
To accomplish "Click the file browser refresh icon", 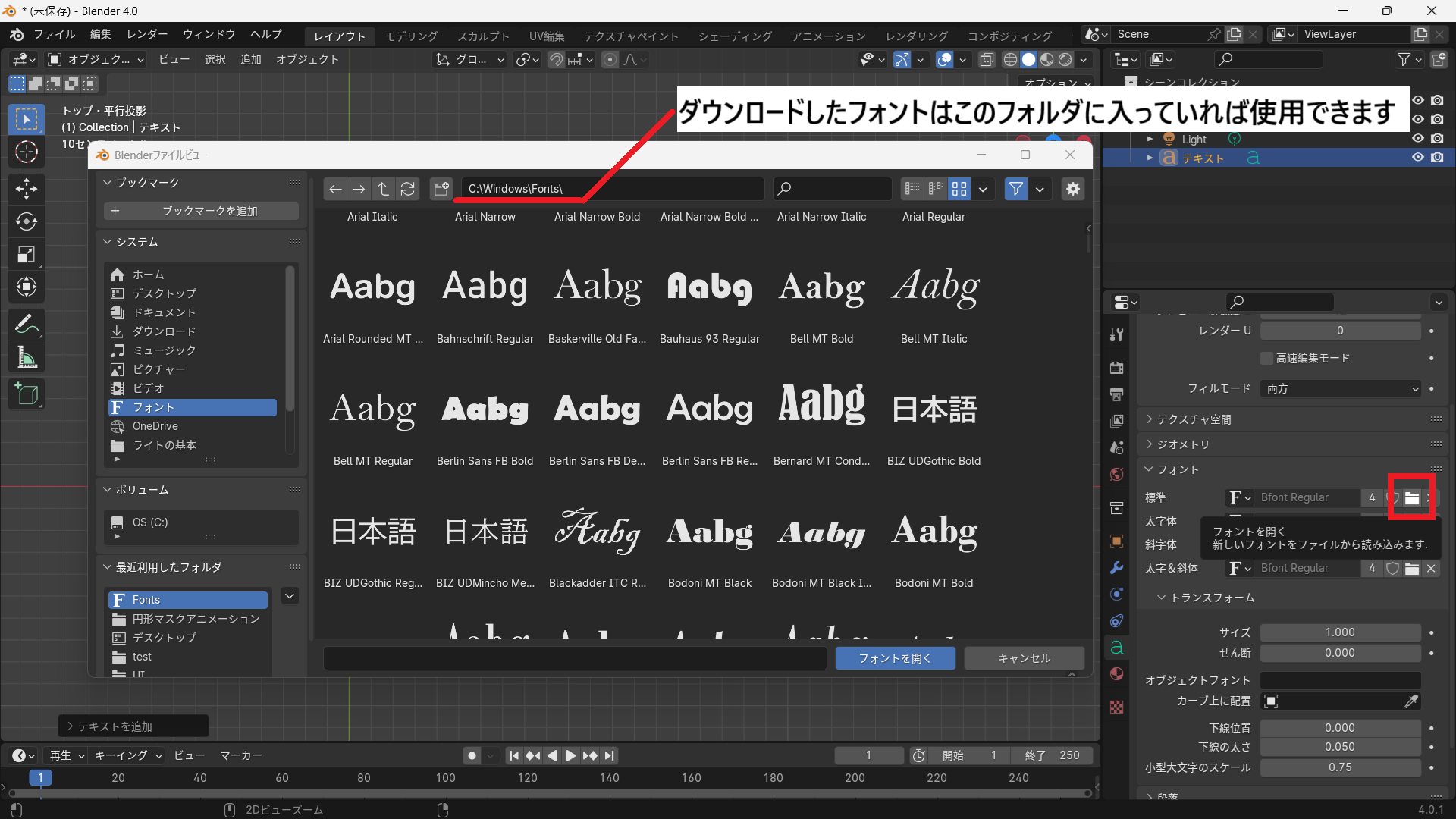I will coord(408,189).
